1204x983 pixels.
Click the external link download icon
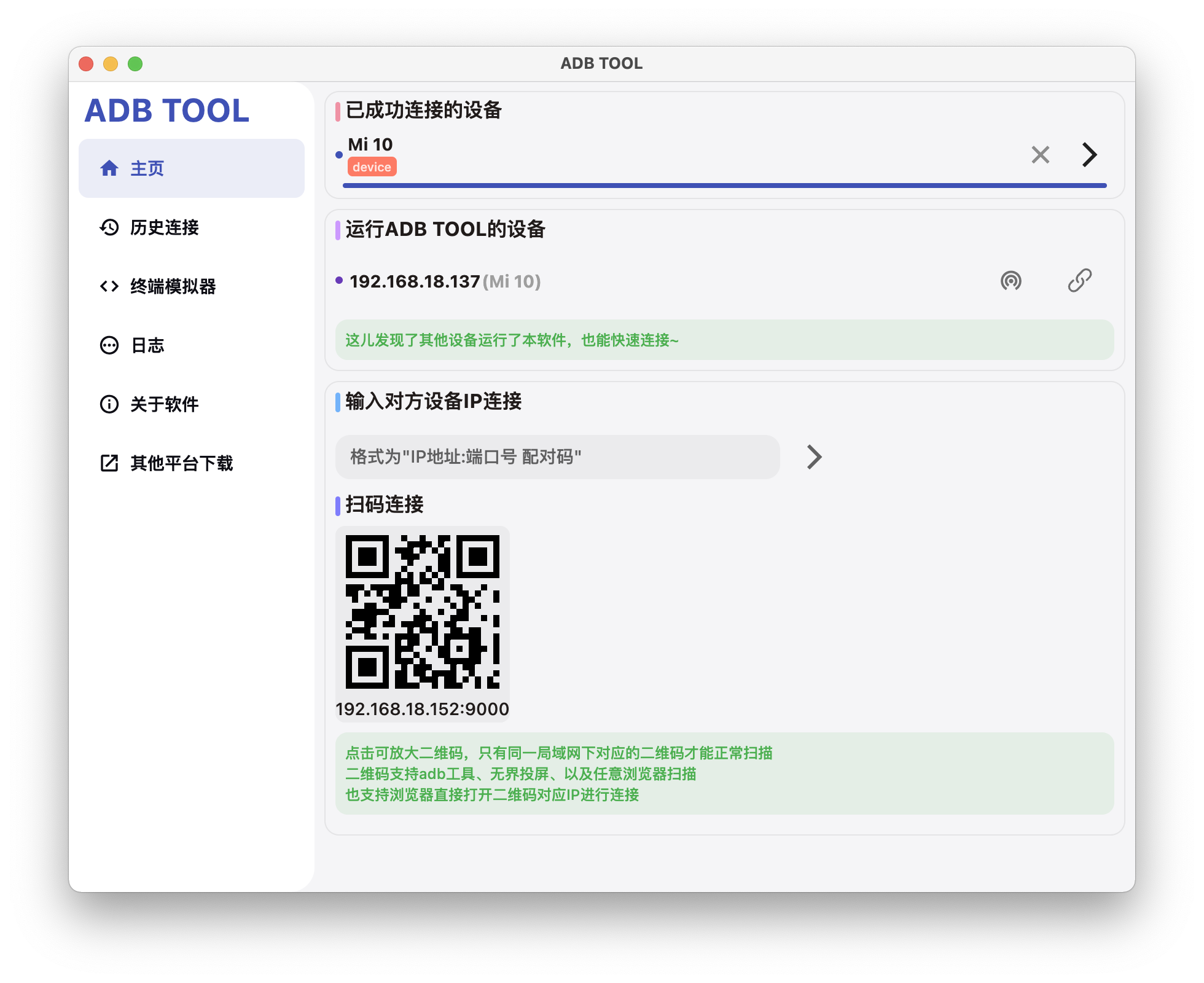[109, 463]
